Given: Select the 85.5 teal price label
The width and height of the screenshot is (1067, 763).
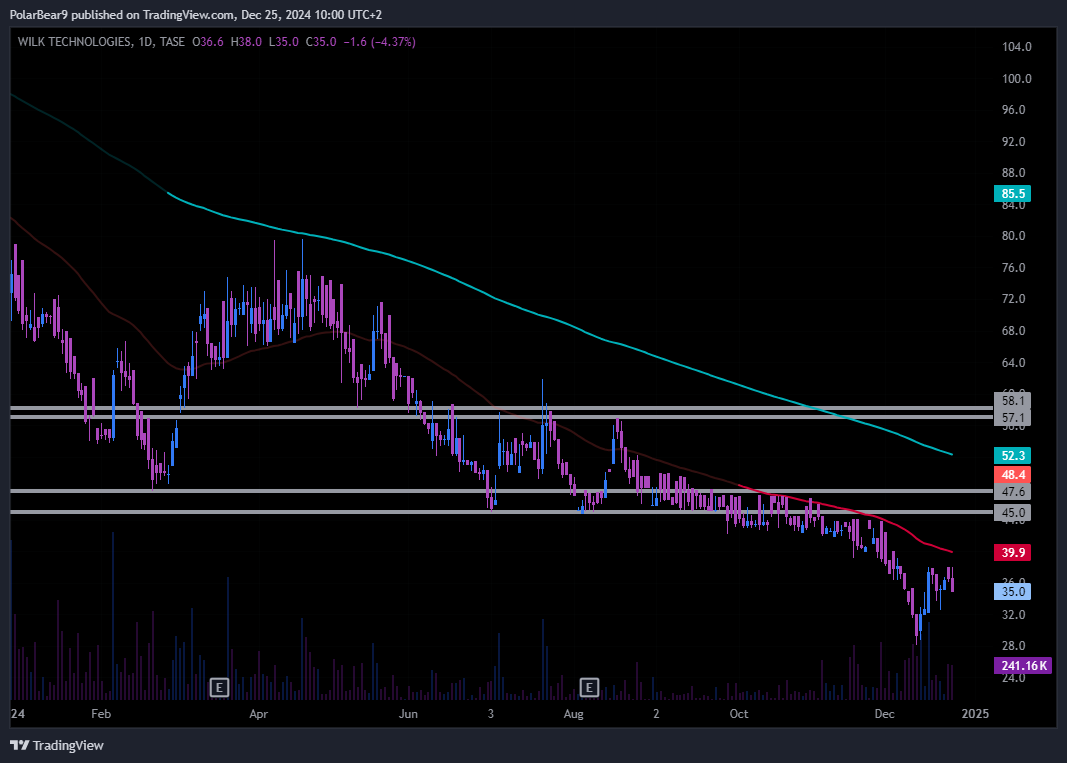Looking at the screenshot, I should (1013, 194).
